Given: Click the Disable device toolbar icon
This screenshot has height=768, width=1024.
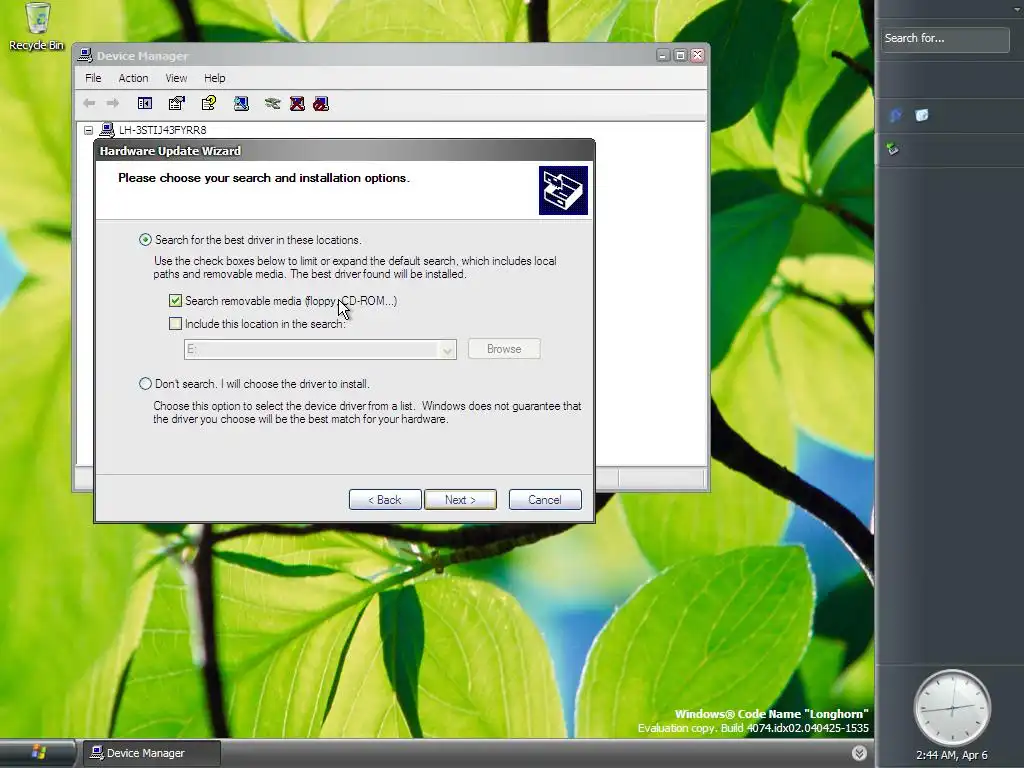Looking at the screenshot, I should pos(321,103).
